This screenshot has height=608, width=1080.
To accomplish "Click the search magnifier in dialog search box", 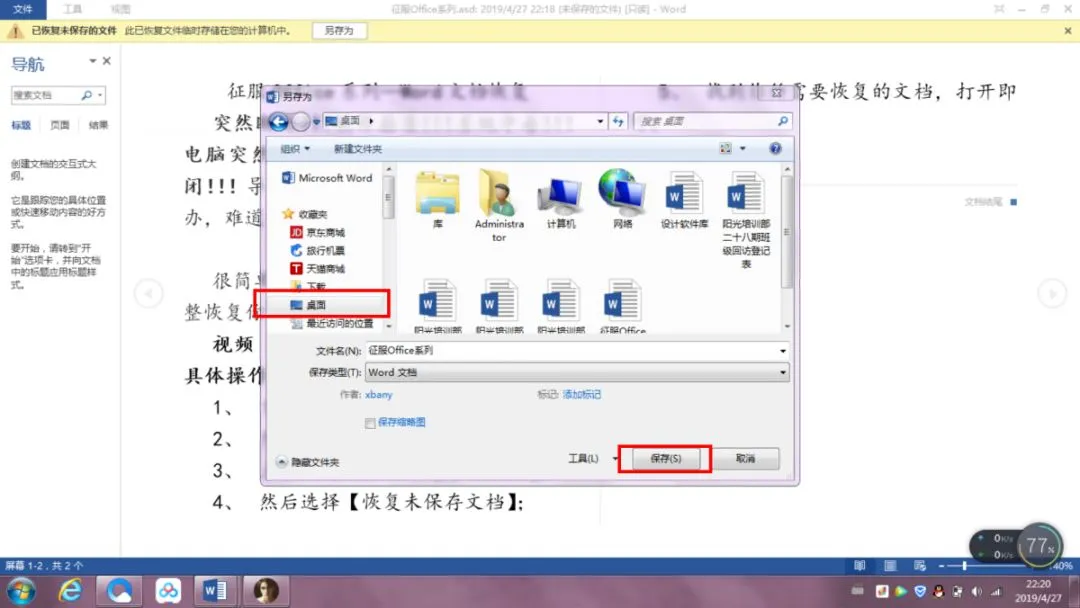I will [x=782, y=121].
